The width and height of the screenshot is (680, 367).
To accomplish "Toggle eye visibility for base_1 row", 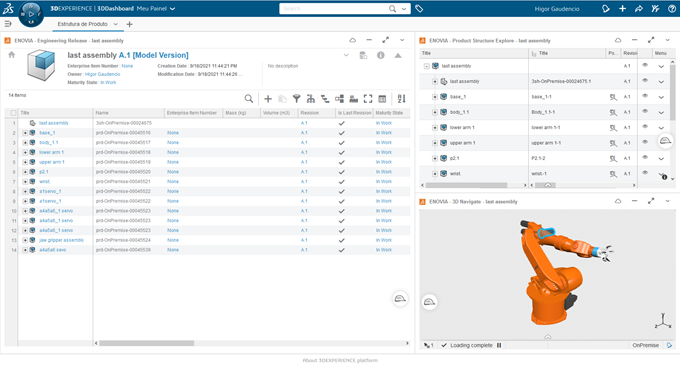I will (x=645, y=96).
